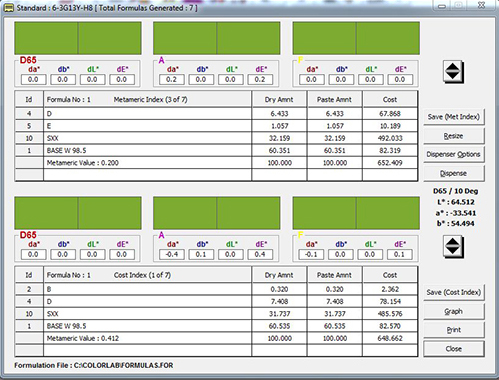This screenshot has height=380, width=499.
Task: Click dry amount cell 60.351
Action: tap(279, 151)
